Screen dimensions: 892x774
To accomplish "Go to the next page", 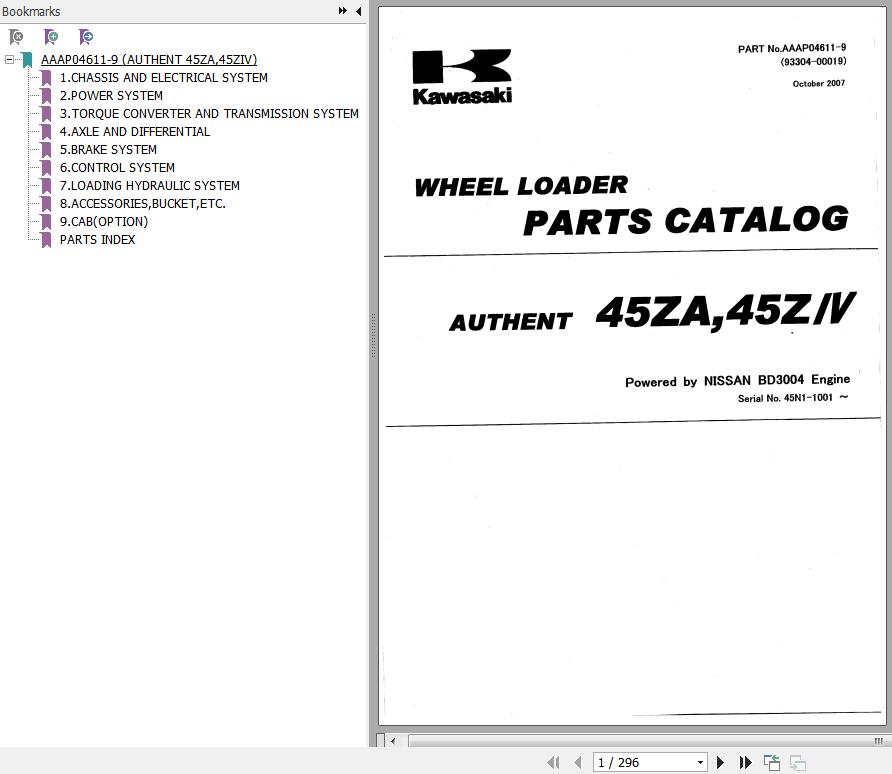I will (x=720, y=762).
